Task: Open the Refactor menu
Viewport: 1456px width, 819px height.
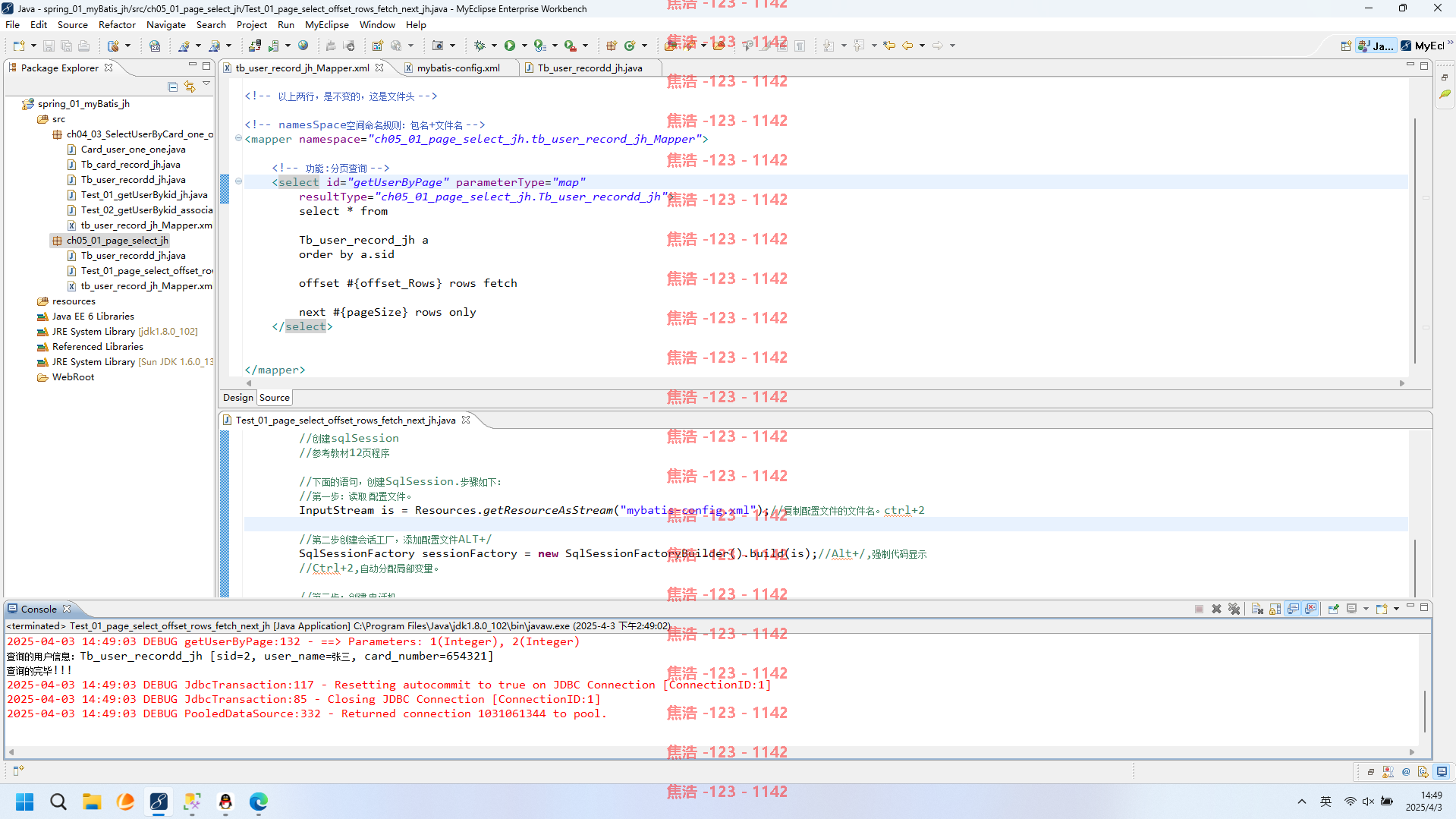Action: 117,24
